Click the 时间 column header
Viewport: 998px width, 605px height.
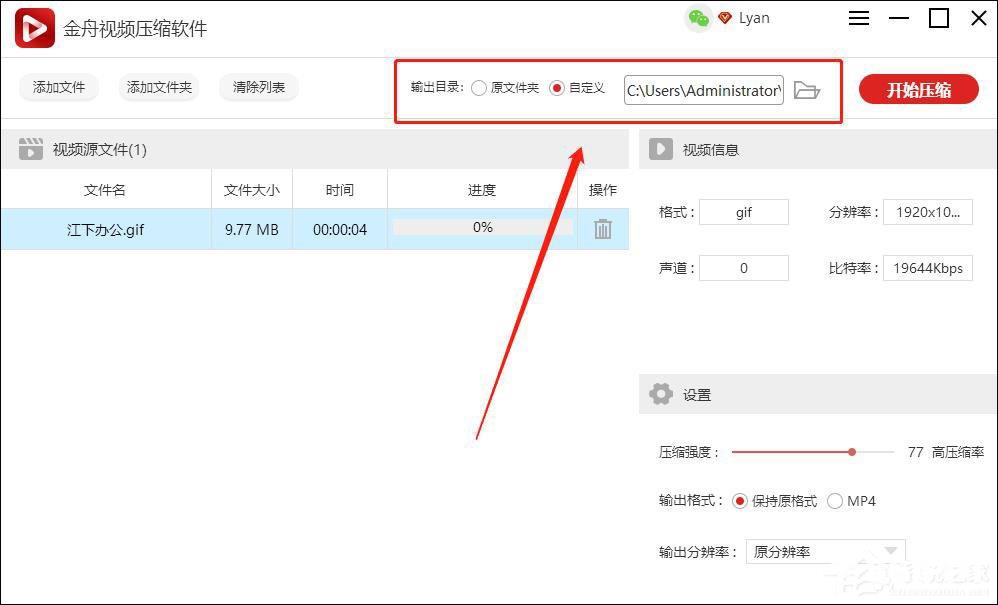(x=339, y=190)
